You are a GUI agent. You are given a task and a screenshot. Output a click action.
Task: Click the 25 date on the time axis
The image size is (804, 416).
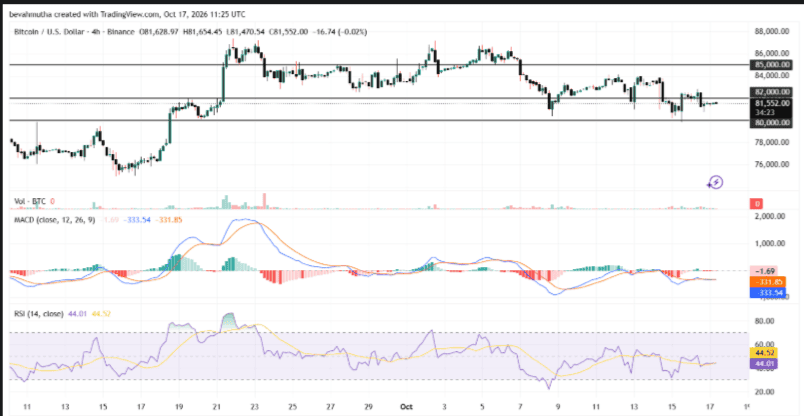coord(292,407)
